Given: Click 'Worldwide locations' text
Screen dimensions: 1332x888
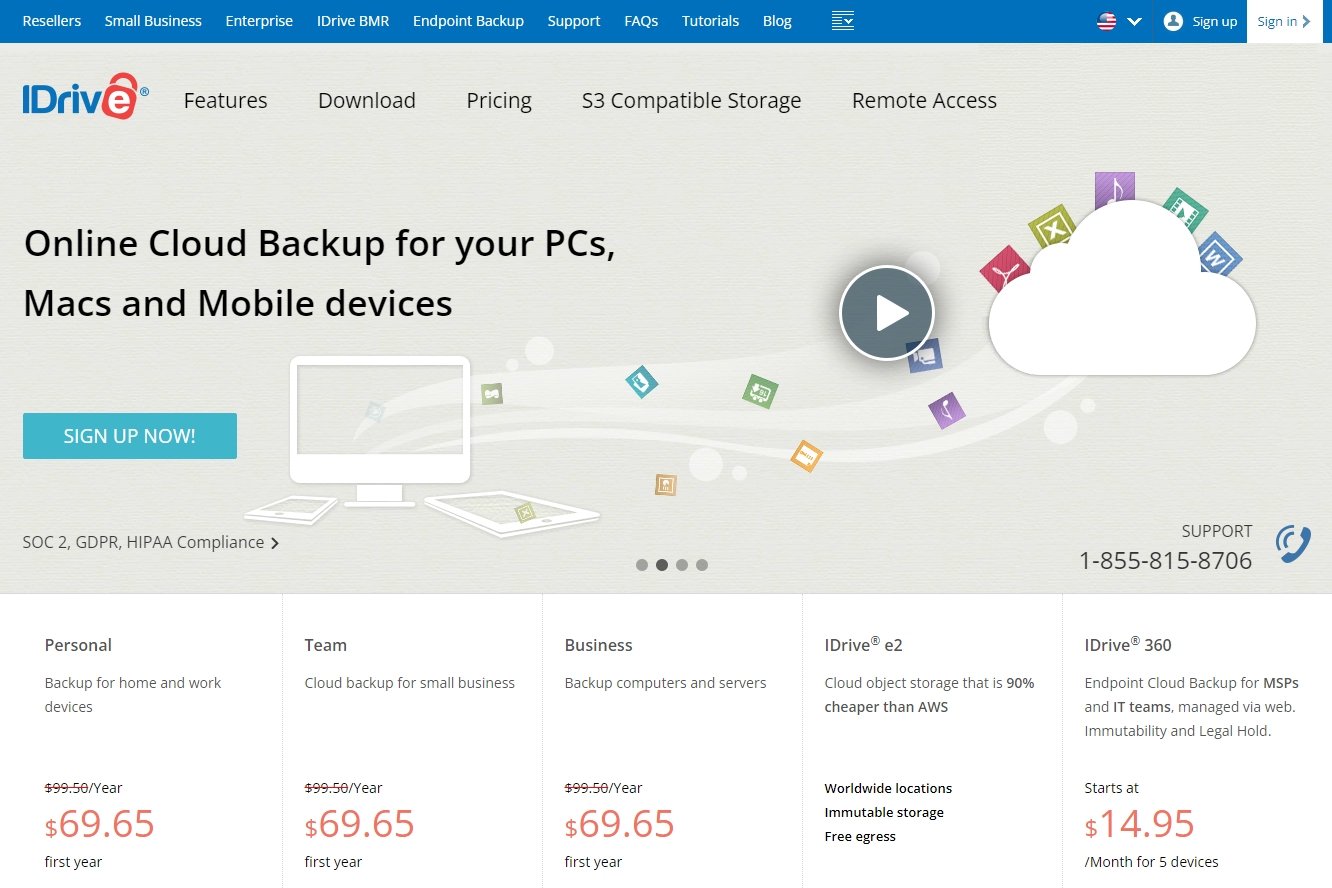Looking at the screenshot, I should tap(888, 788).
